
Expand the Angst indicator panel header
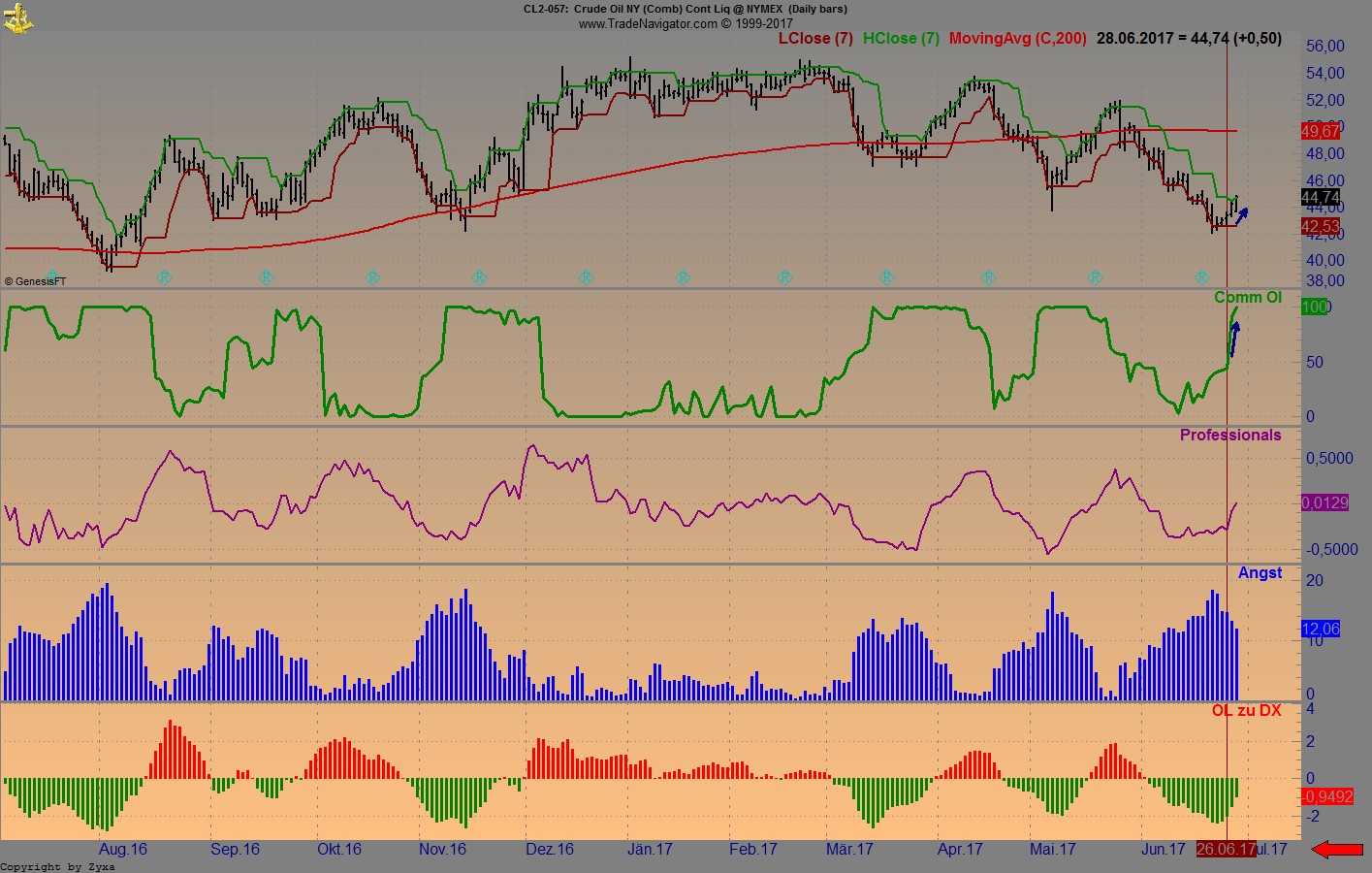1260,572
